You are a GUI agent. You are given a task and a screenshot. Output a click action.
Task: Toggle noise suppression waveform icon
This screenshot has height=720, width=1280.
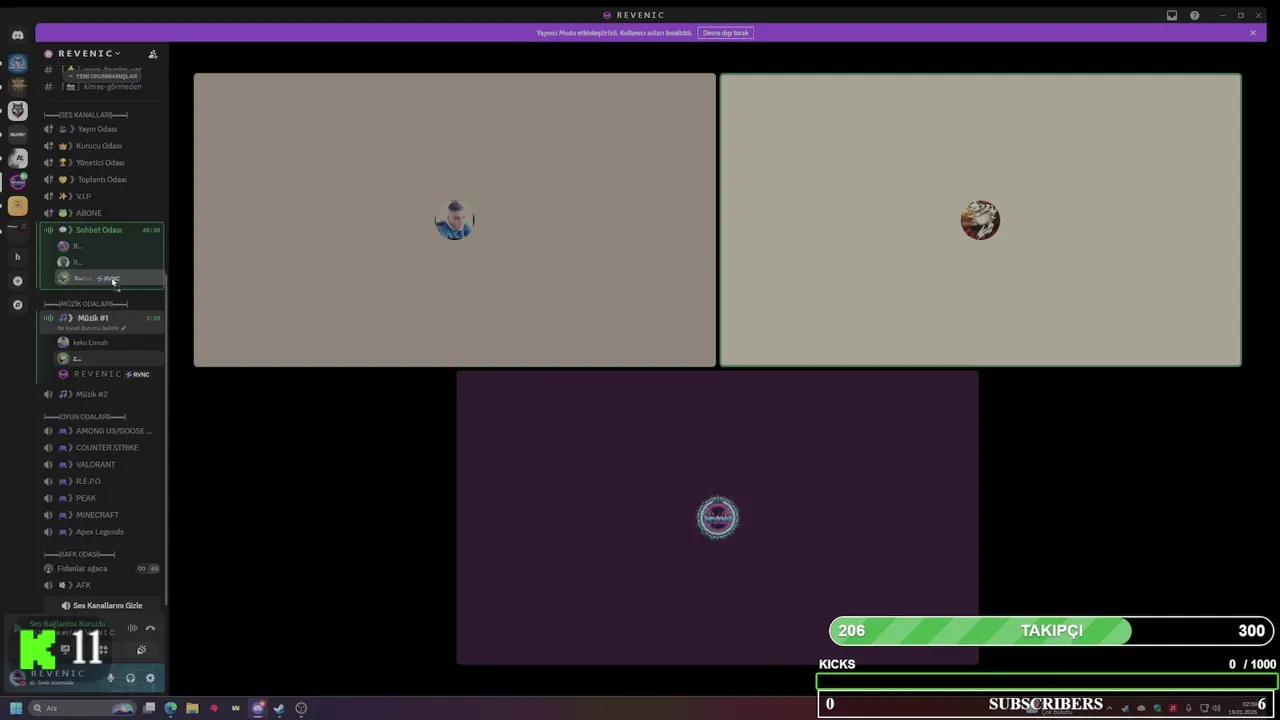(132, 628)
